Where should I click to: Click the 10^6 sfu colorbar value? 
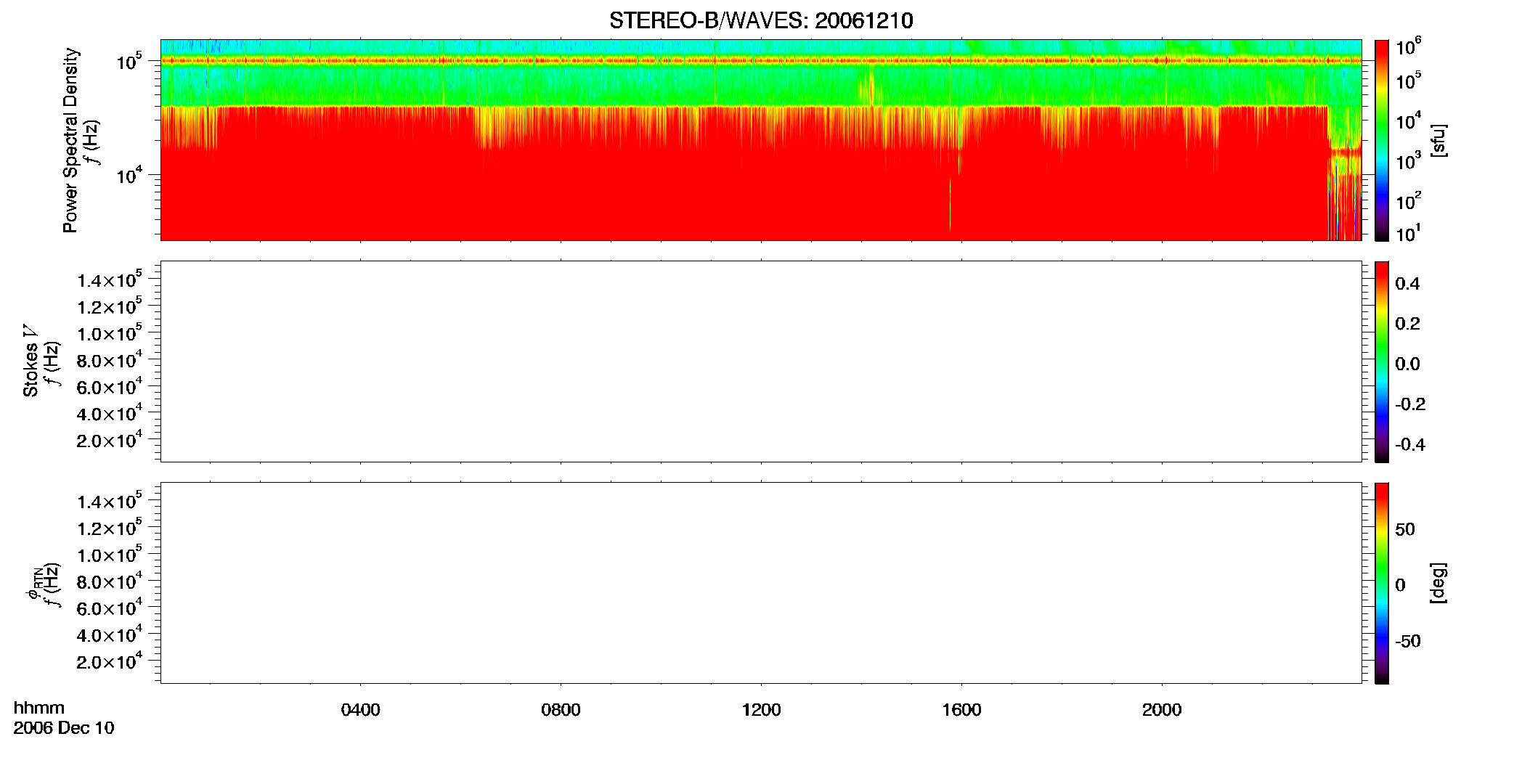pos(1409,48)
